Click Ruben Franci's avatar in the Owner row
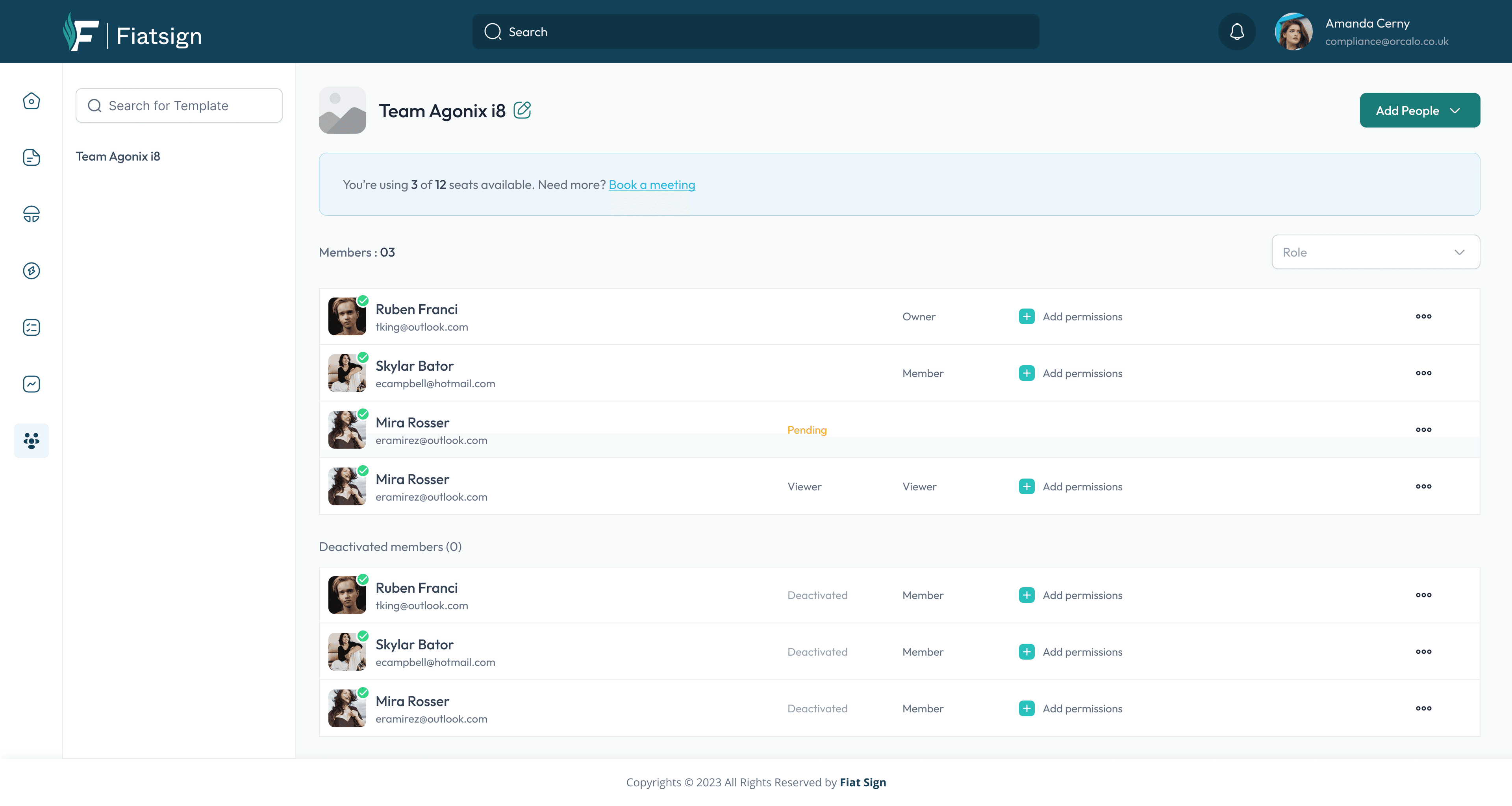This screenshot has height=806, width=1512. [347, 316]
